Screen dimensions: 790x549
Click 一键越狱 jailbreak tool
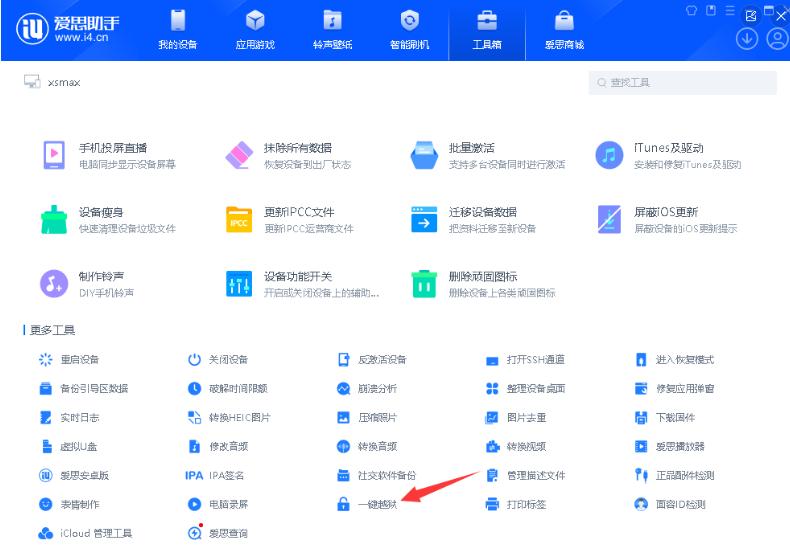point(367,505)
